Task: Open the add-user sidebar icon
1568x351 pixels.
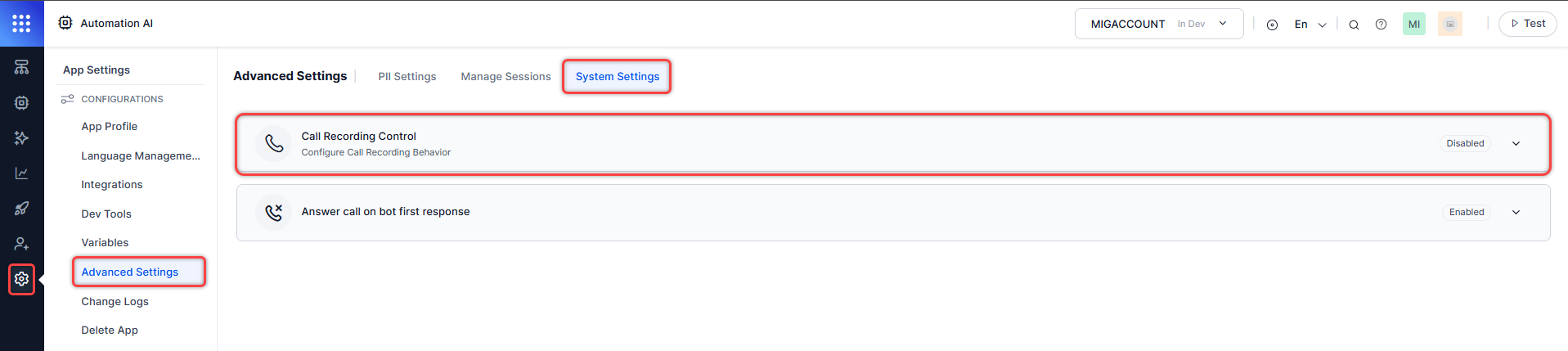Action: pyautogui.click(x=22, y=244)
